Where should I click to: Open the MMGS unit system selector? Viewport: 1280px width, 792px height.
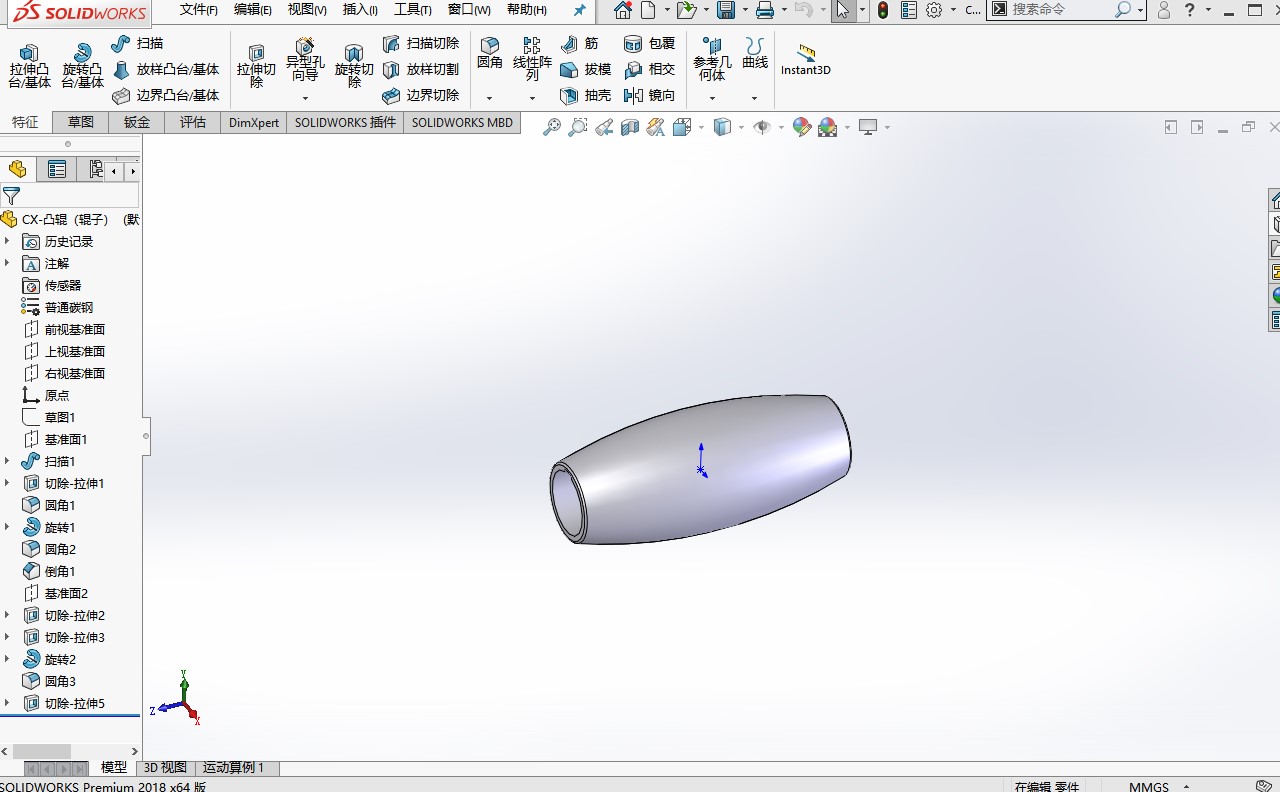coord(1158,787)
